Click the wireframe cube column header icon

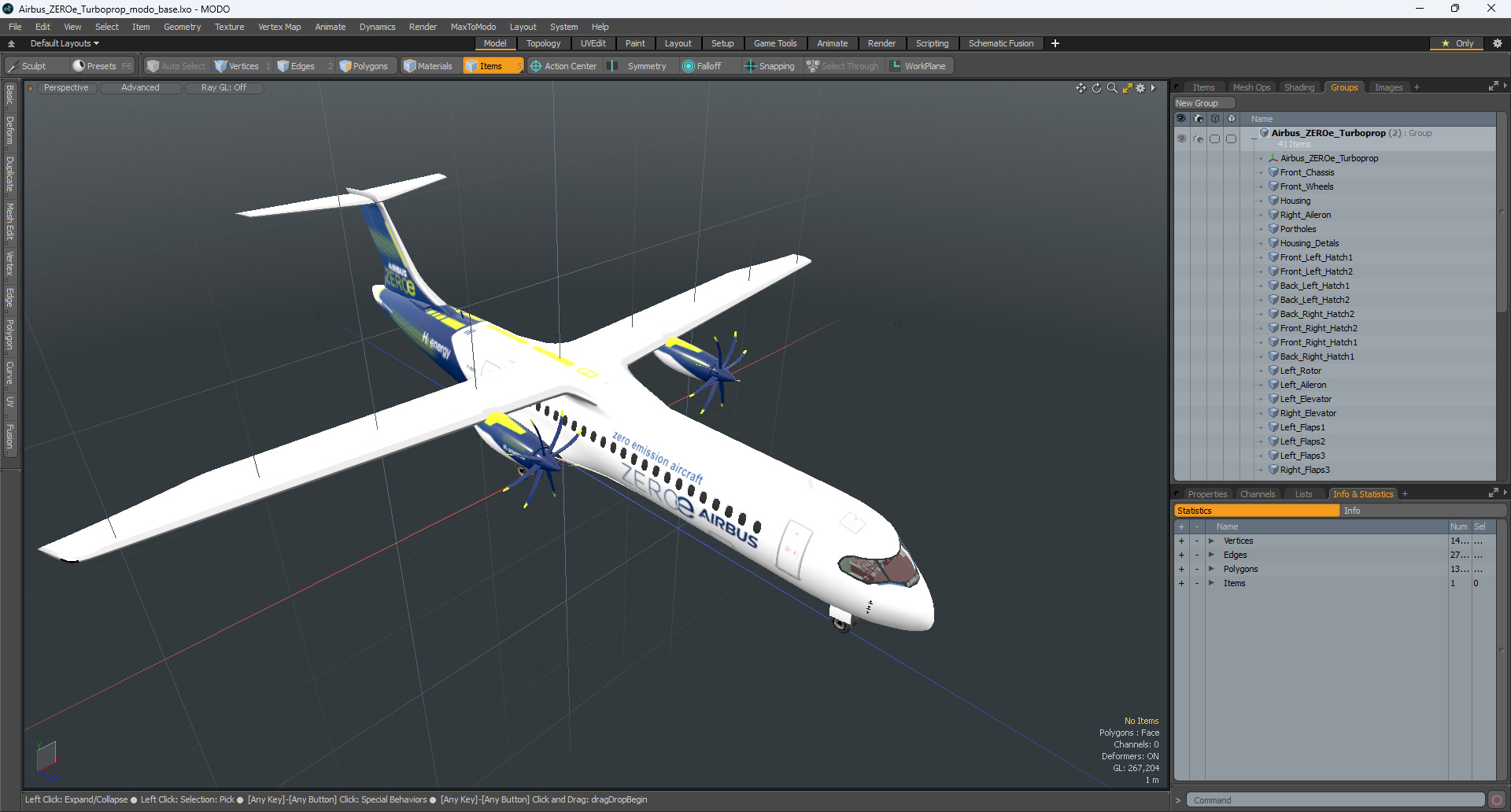(1215, 119)
